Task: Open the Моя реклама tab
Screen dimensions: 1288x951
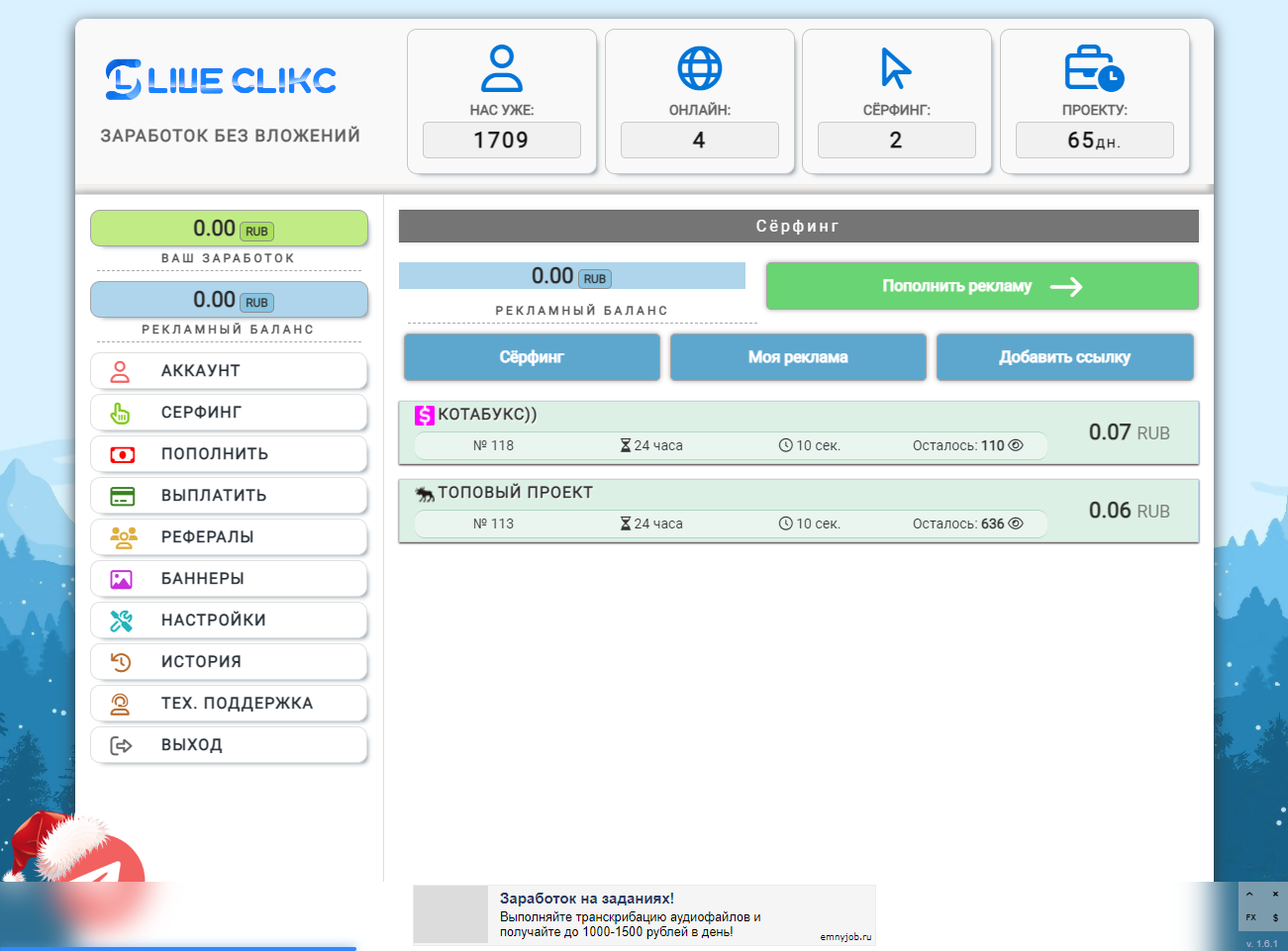Action: [798, 357]
